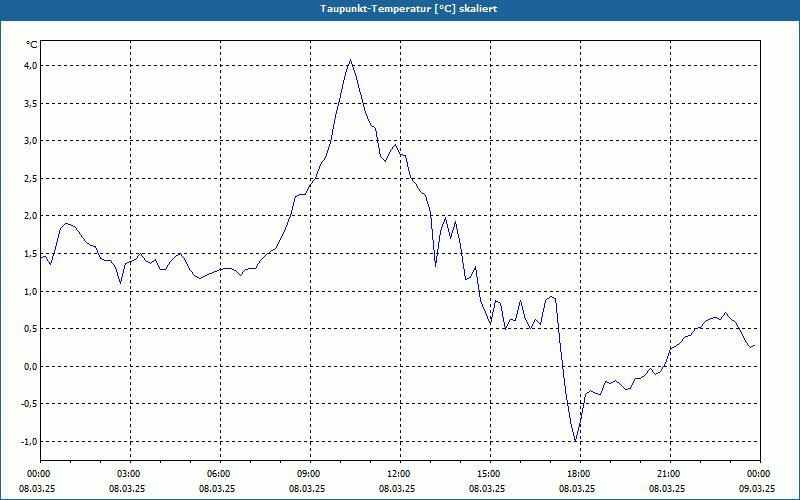Click the 03:00 time label

131,474
